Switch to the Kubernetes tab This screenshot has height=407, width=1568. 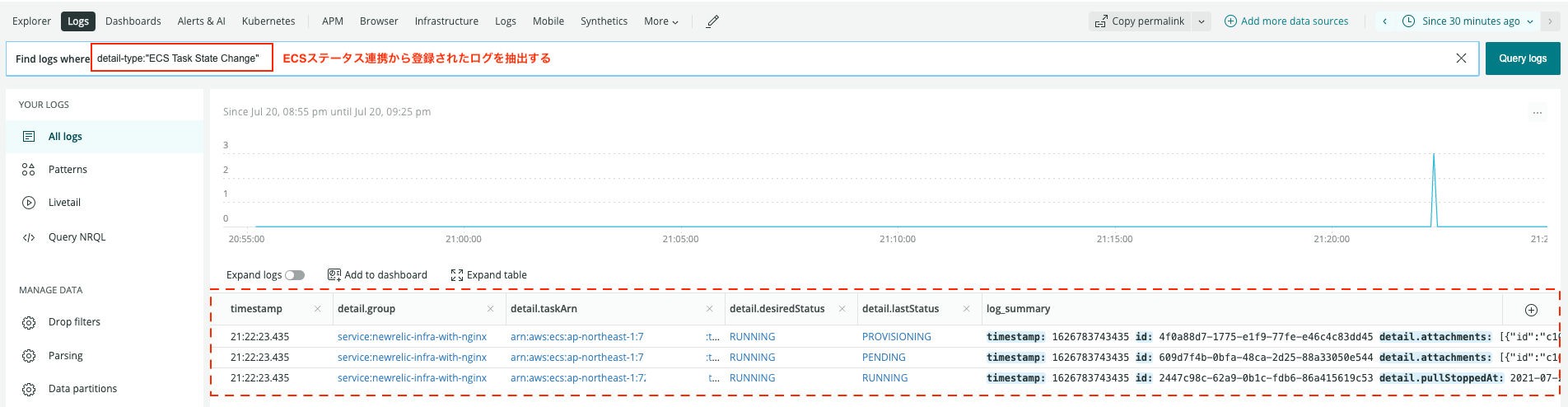[x=268, y=21]
